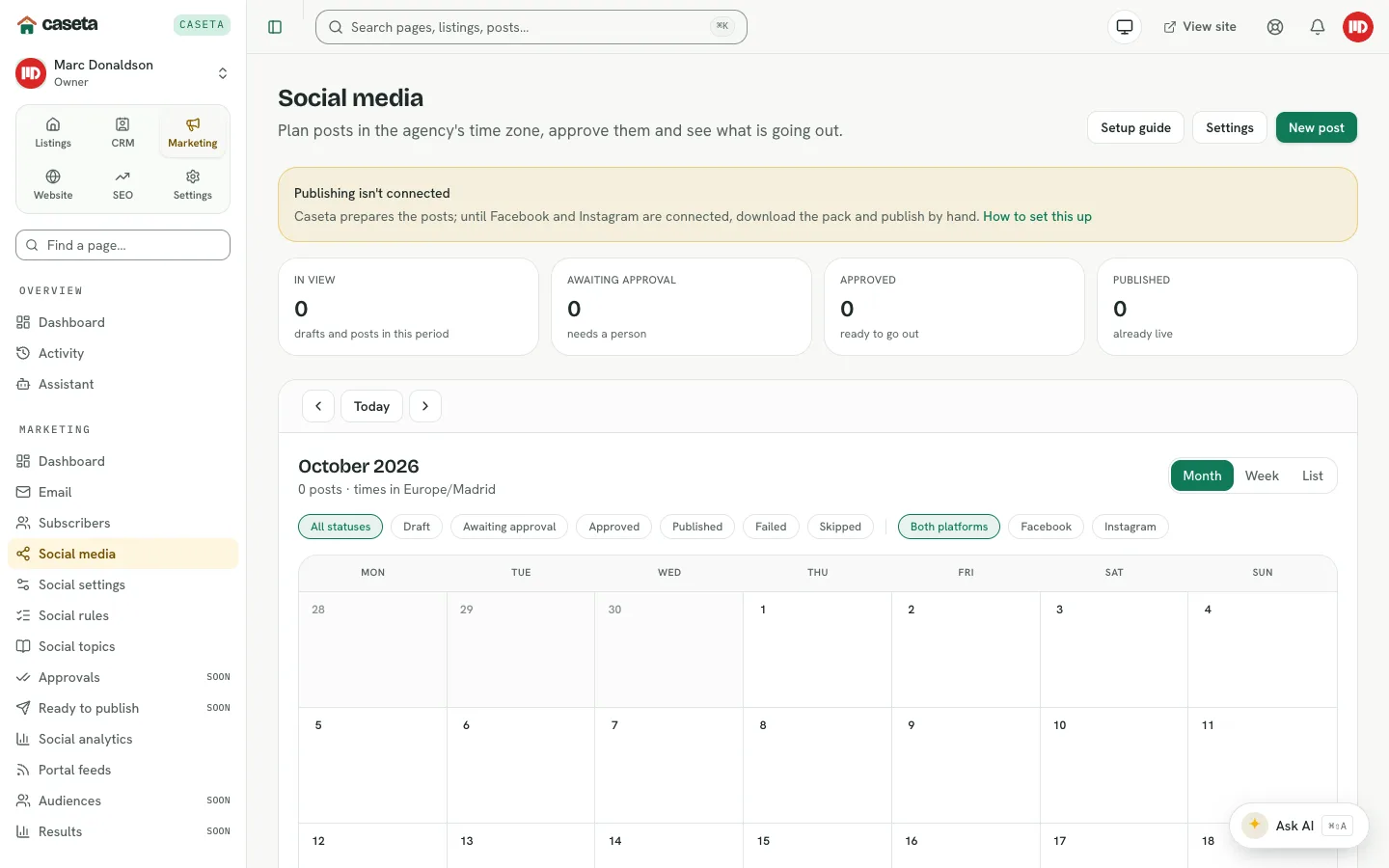Open the Settings gear in sidebar grid

(193, 184)
